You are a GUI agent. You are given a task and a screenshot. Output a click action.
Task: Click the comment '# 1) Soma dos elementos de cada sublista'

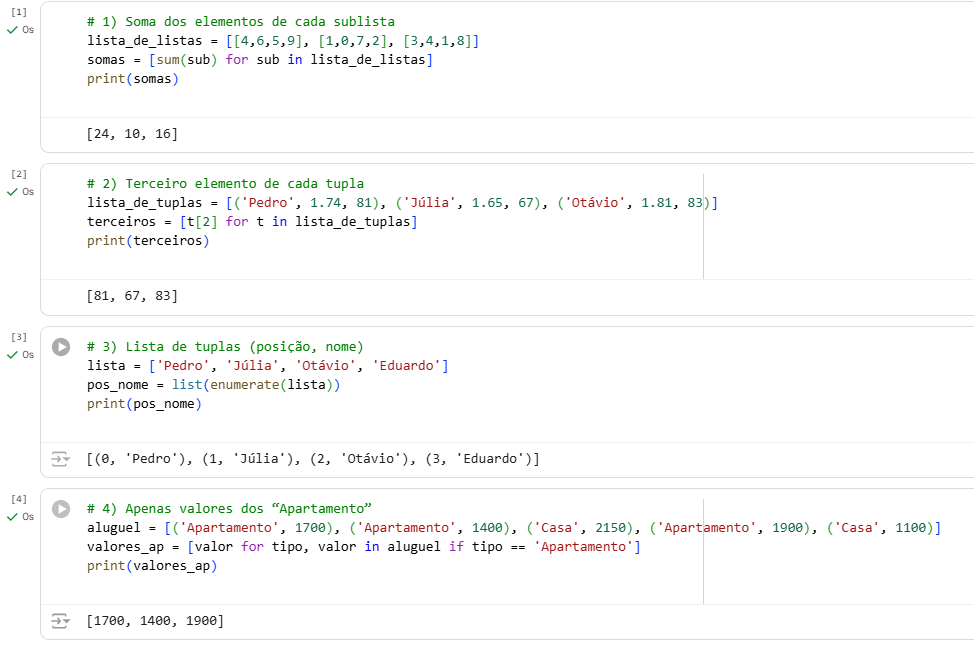[x=241, y=22]
